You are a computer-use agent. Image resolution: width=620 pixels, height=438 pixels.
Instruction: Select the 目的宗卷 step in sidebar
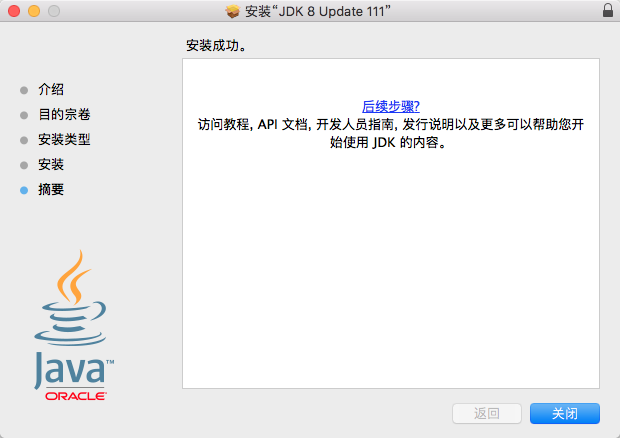64,114
